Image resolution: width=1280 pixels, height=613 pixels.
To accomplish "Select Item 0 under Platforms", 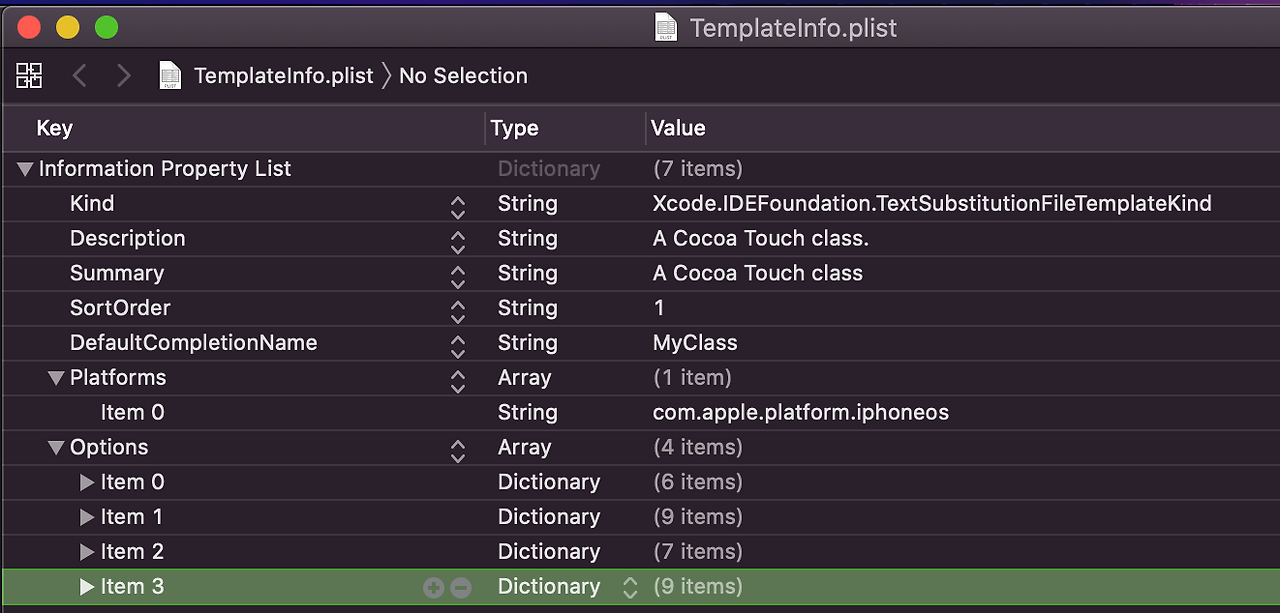I will coord(132,413).
